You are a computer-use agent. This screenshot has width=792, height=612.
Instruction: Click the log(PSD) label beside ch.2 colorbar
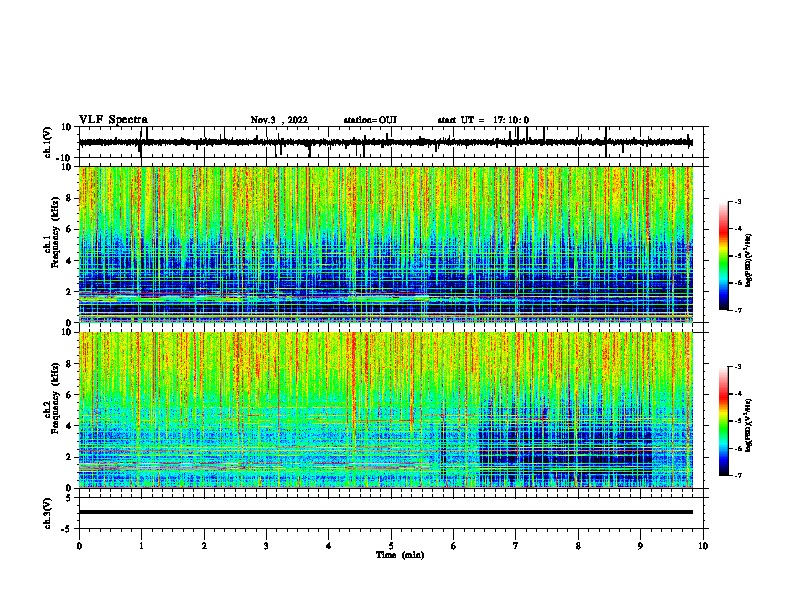pyautogui.click(x=749, y=425)
